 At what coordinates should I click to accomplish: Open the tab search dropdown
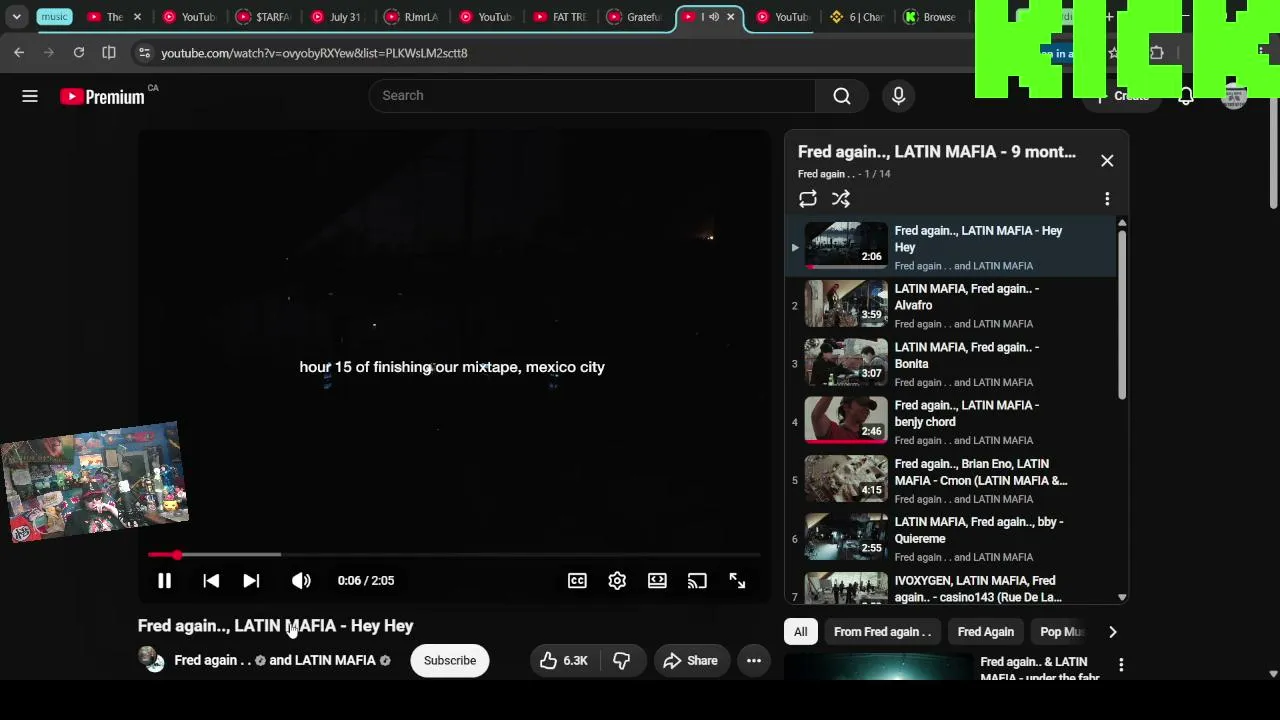tap(17, 17)
